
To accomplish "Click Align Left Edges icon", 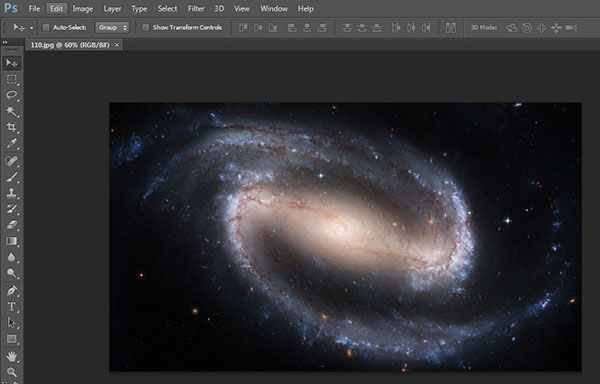I will [x=292, y=28].
